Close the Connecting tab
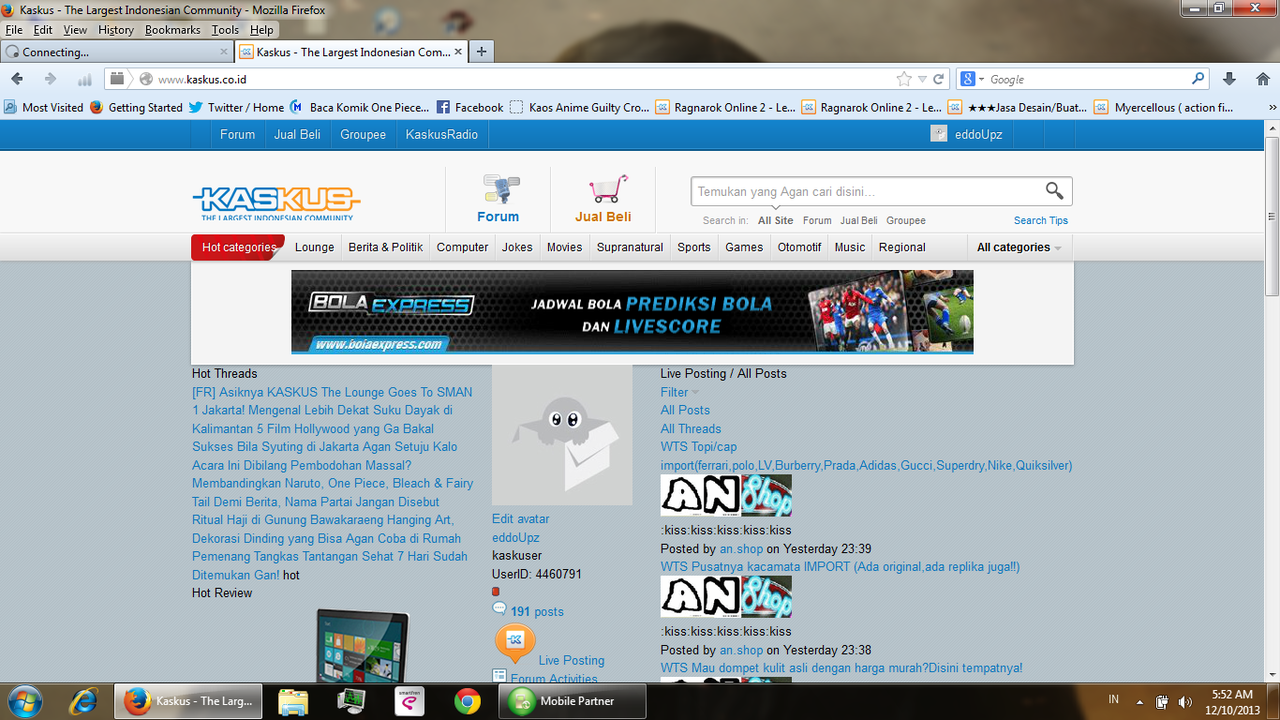This screenshot has width=1280, height=720. point(223,52)
